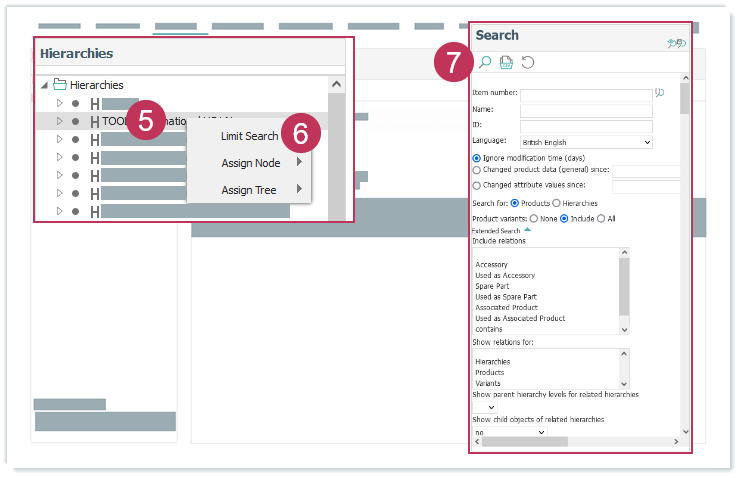Image resolution: width=740 pixels, height=478 pixels.
Task: Collapse the Hierarchies root tree node
Action: click(x=44, y=86)
